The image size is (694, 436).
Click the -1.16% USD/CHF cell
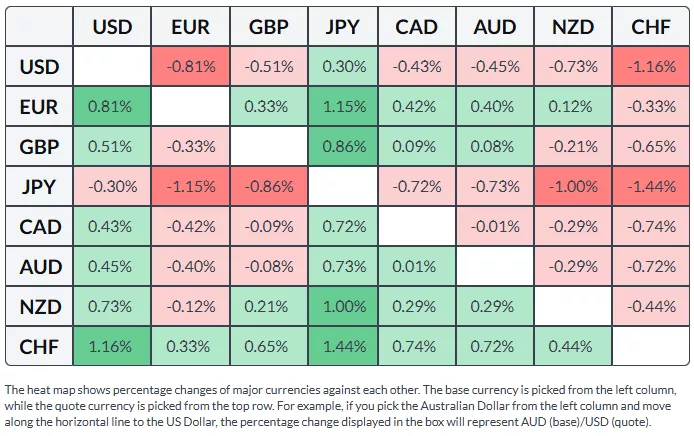(651, 67)
